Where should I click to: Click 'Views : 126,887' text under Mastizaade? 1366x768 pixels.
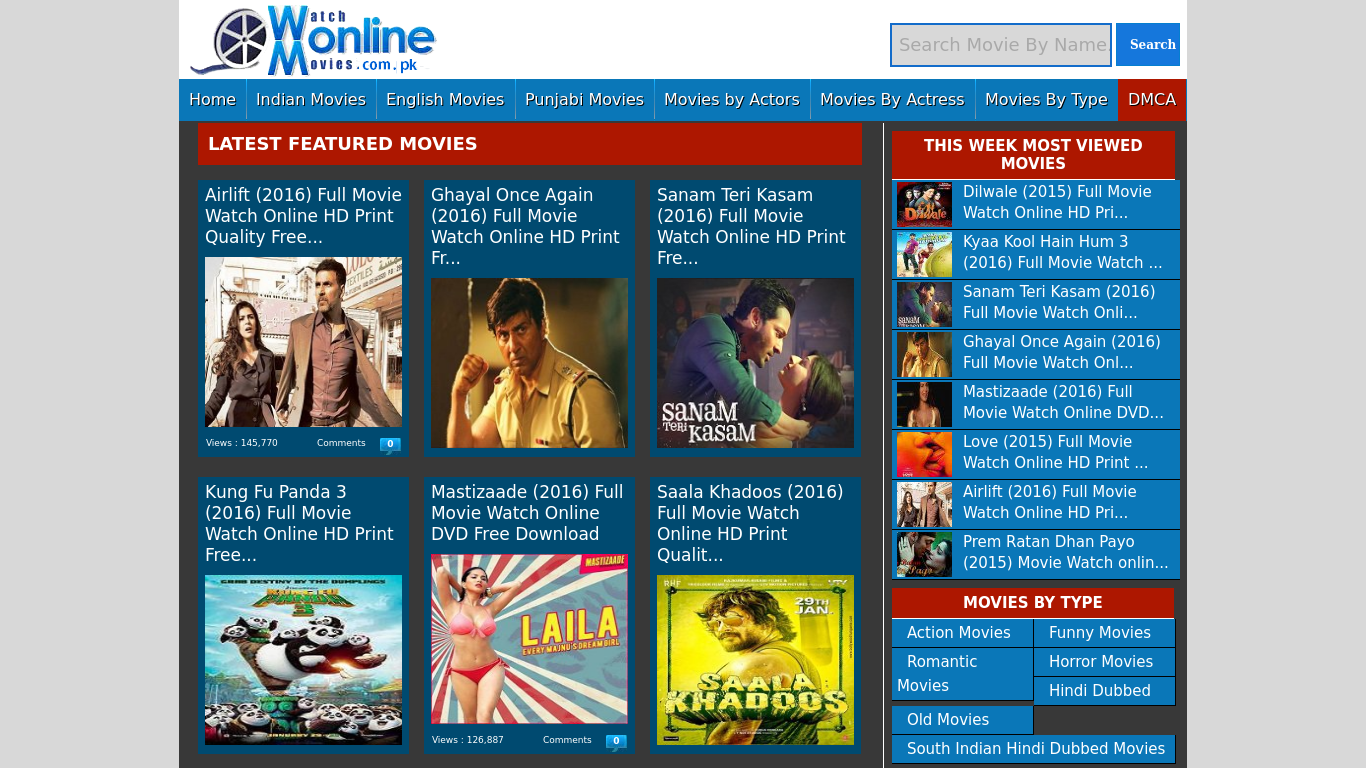coord(468,740)
